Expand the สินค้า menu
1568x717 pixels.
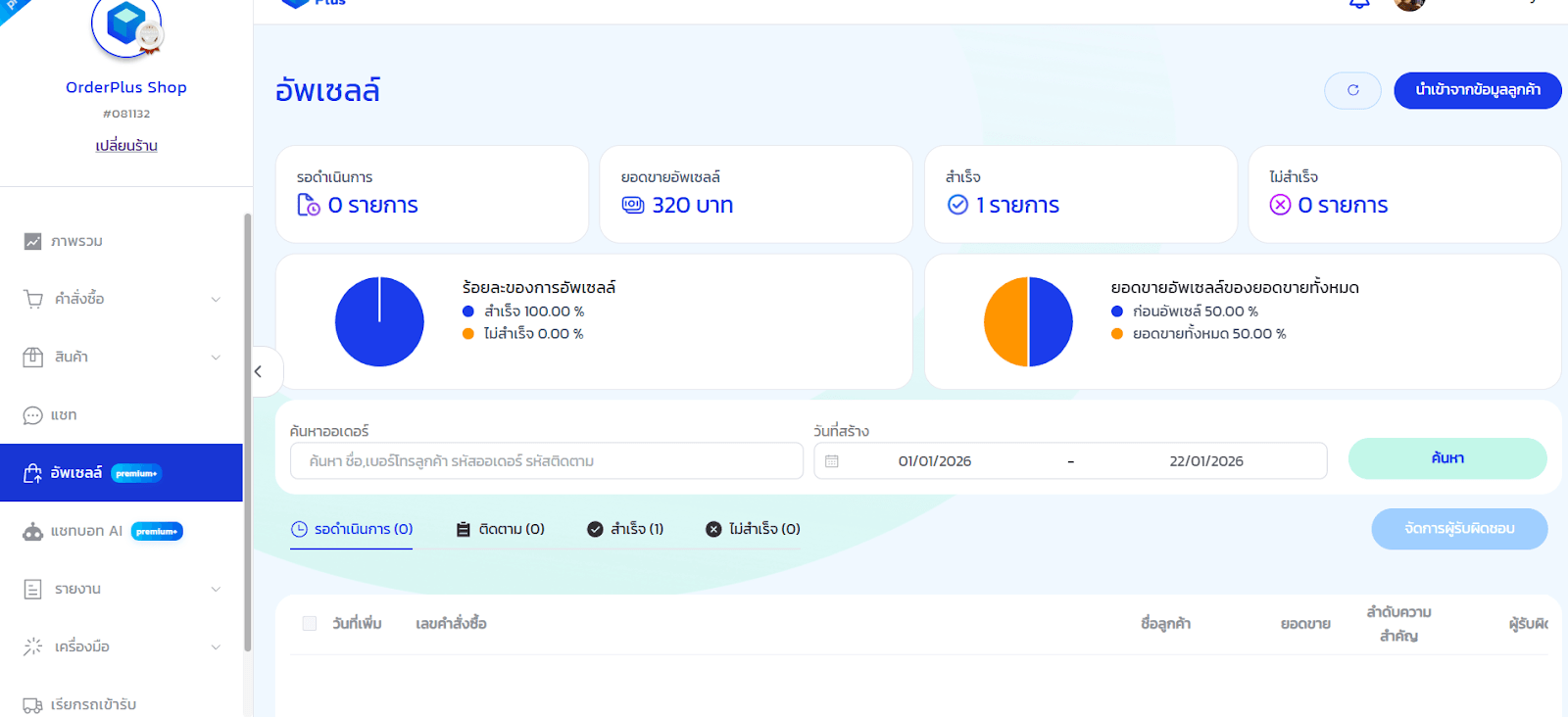point(122,358)
